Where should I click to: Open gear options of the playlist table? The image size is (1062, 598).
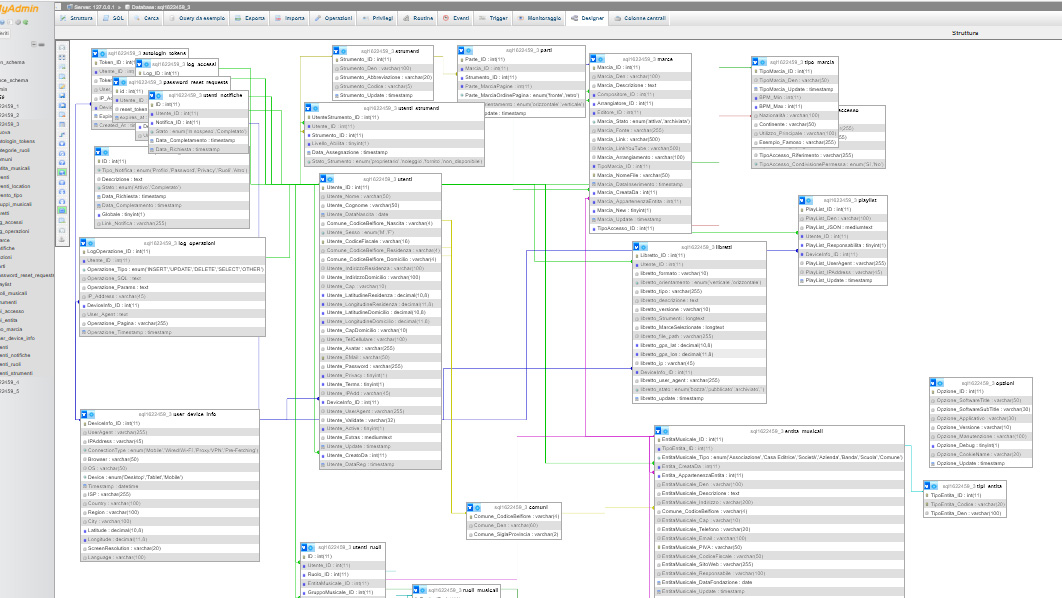(809, 200)
